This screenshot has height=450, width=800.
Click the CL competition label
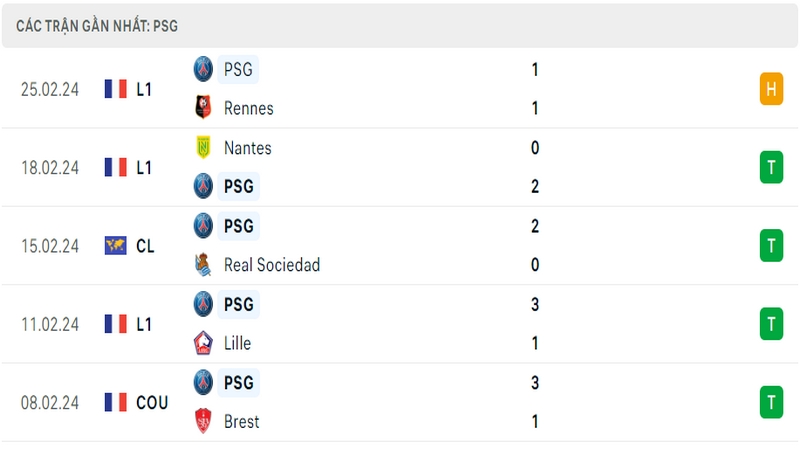(145, 246)
